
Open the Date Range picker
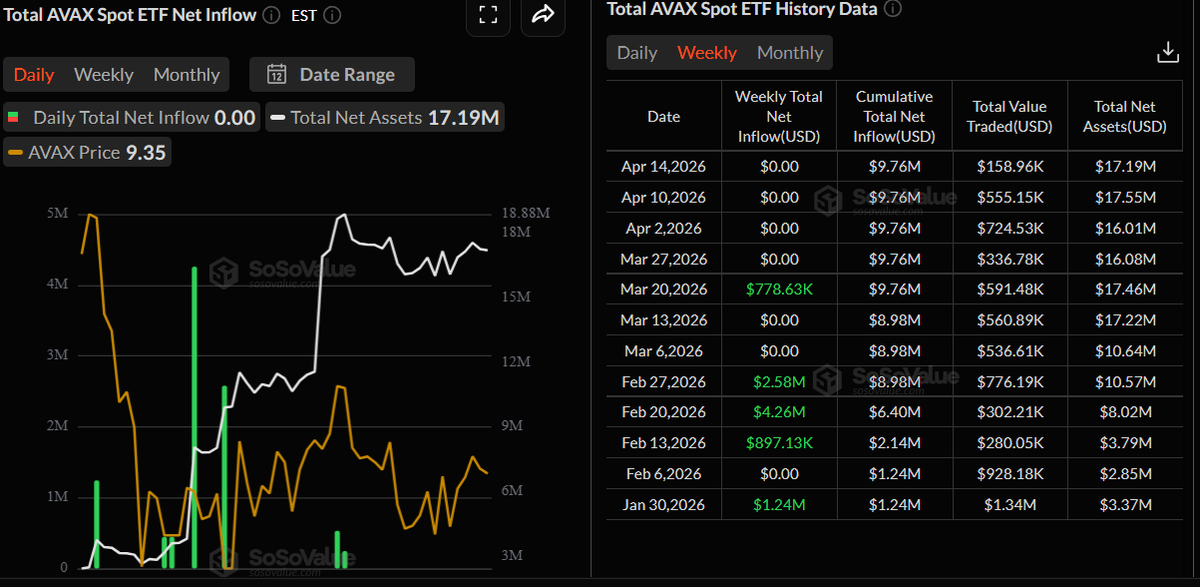pyautogui.click(x=331, y=74)
